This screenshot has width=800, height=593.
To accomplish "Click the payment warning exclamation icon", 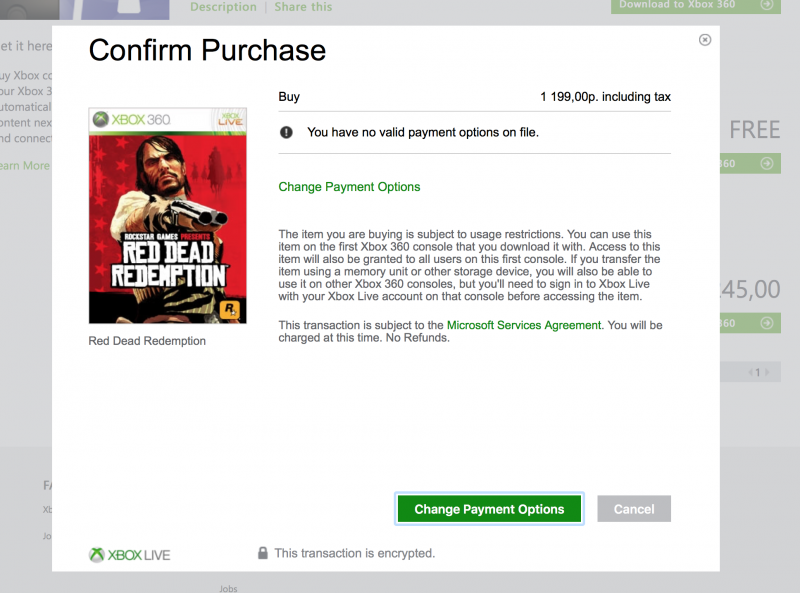I will point(286,133).
